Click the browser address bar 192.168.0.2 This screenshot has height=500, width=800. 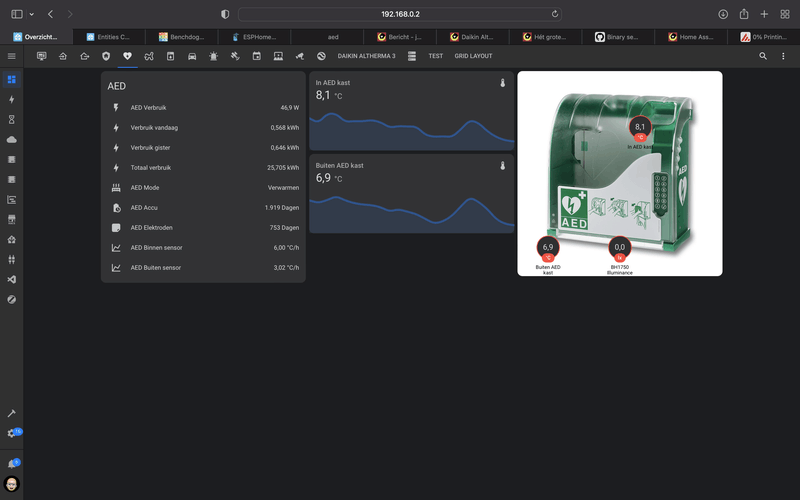[400, 14]
